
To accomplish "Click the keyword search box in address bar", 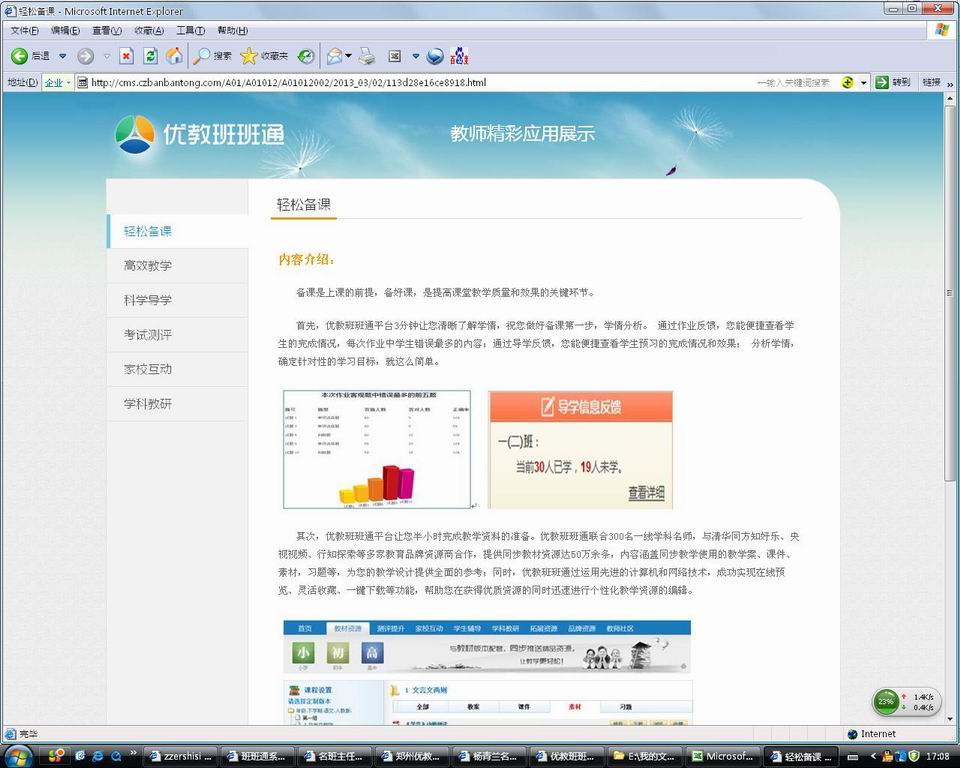I will click(794, 83).
